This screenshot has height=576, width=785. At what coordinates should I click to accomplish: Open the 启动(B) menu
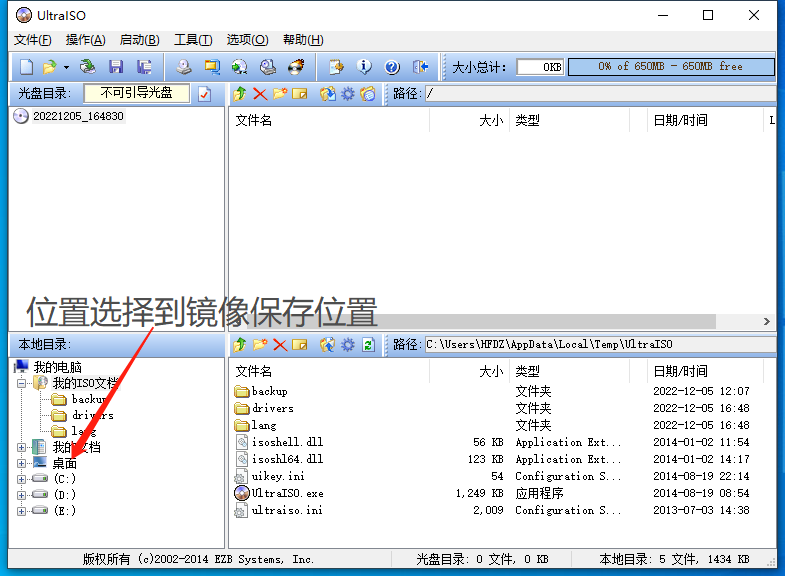click(139, 40)
